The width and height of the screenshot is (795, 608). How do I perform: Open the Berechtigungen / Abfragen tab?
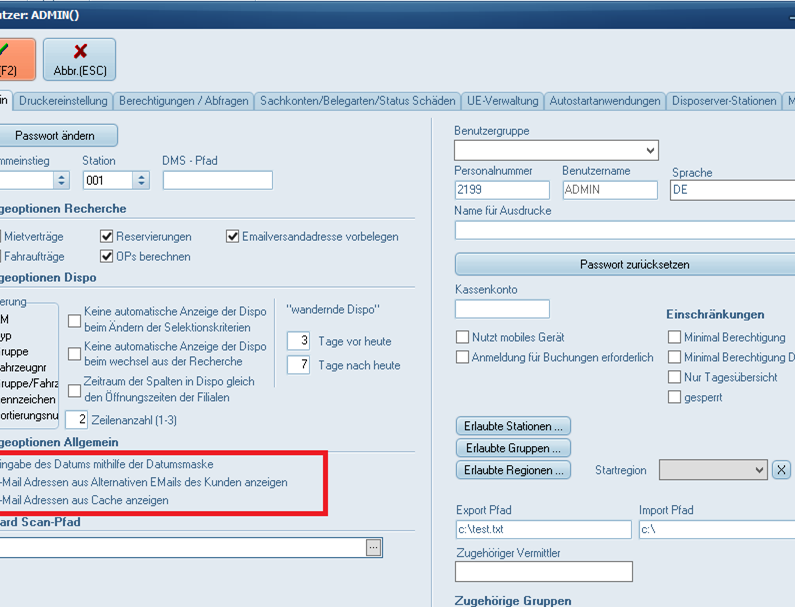pyautogui.click(x=183, y=101)
